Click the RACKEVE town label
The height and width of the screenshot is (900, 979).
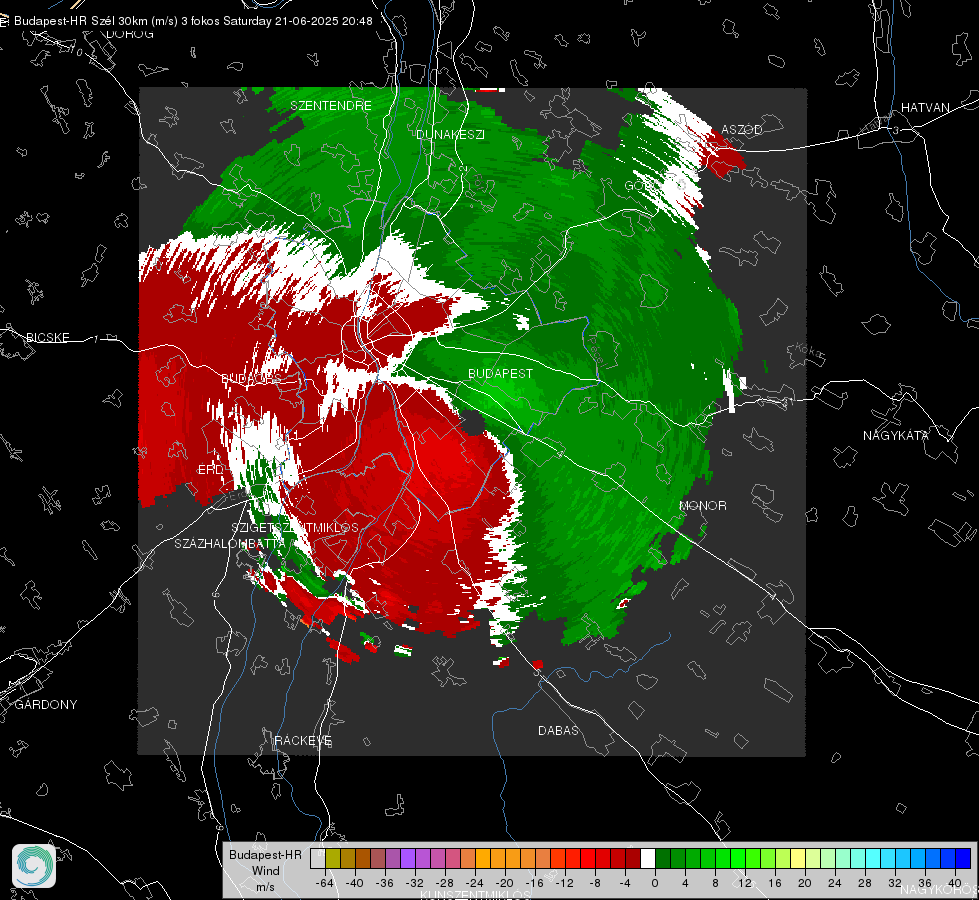pos(303,740)
